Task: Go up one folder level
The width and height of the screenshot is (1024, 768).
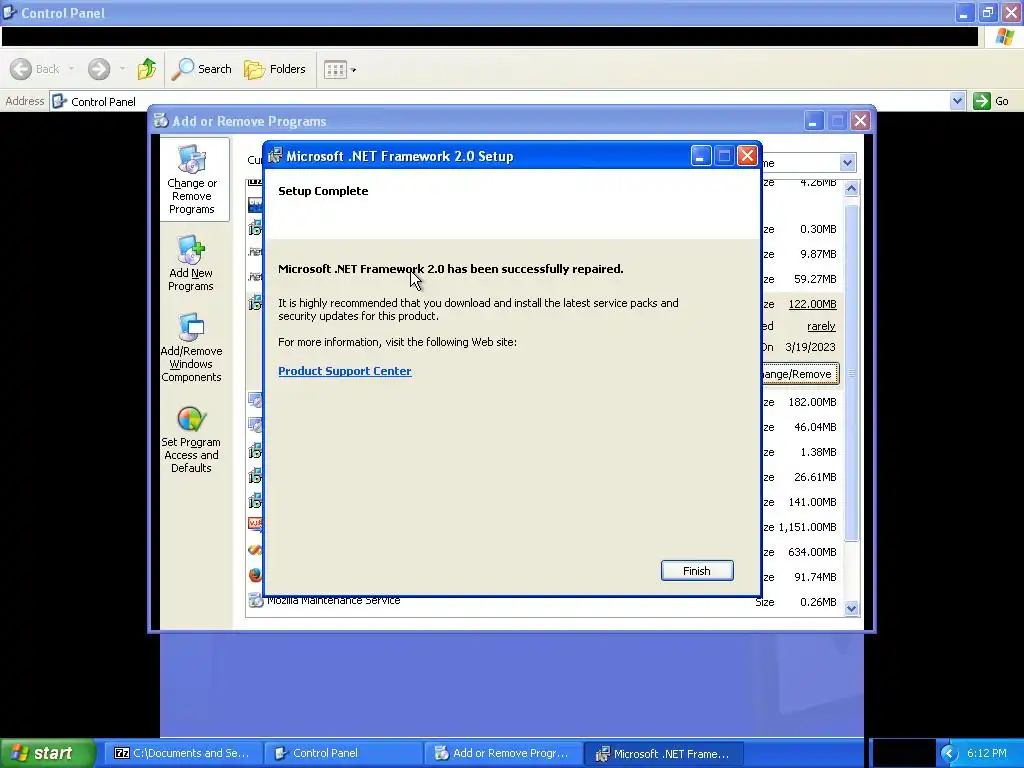Action: point(147,69)
